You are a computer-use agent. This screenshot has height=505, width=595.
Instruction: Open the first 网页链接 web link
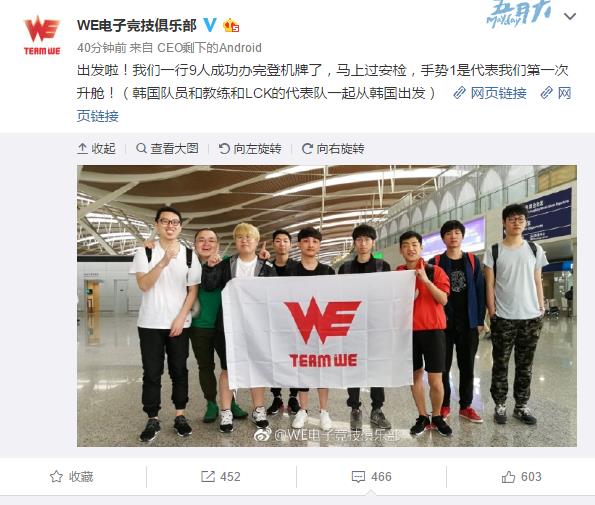pos(490,93)
